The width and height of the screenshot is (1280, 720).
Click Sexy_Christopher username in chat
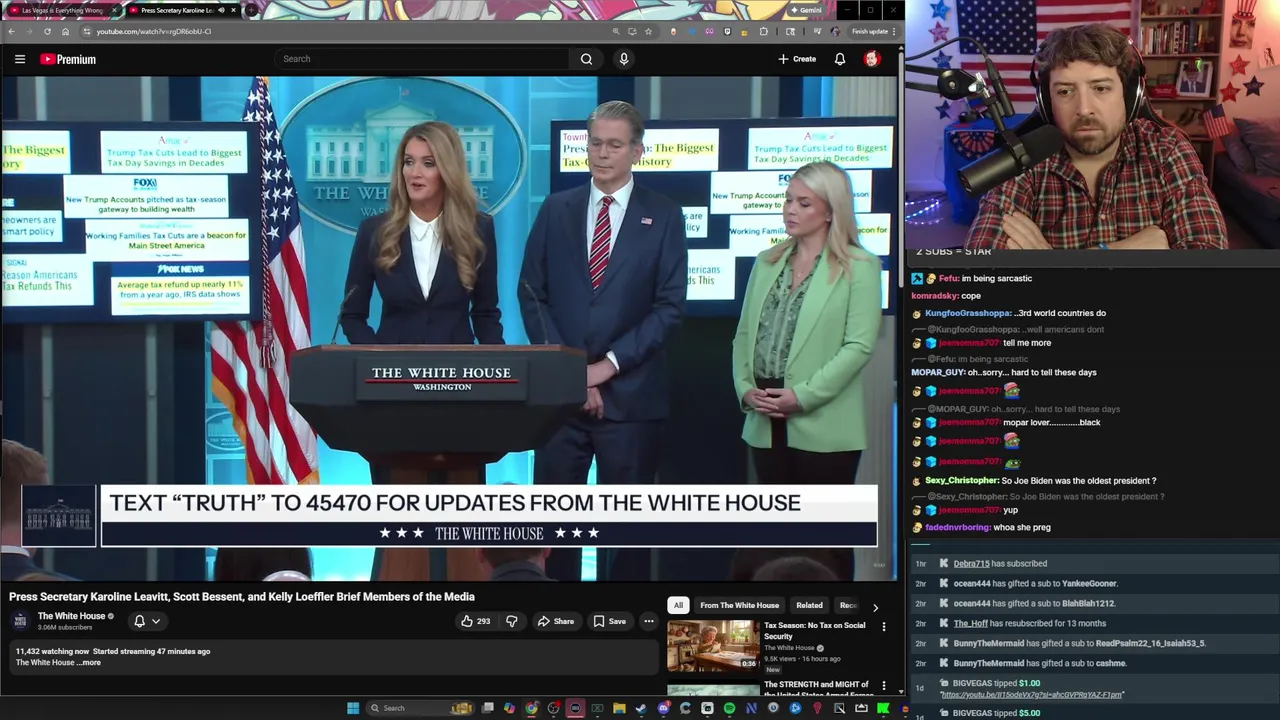coord(962,481)
